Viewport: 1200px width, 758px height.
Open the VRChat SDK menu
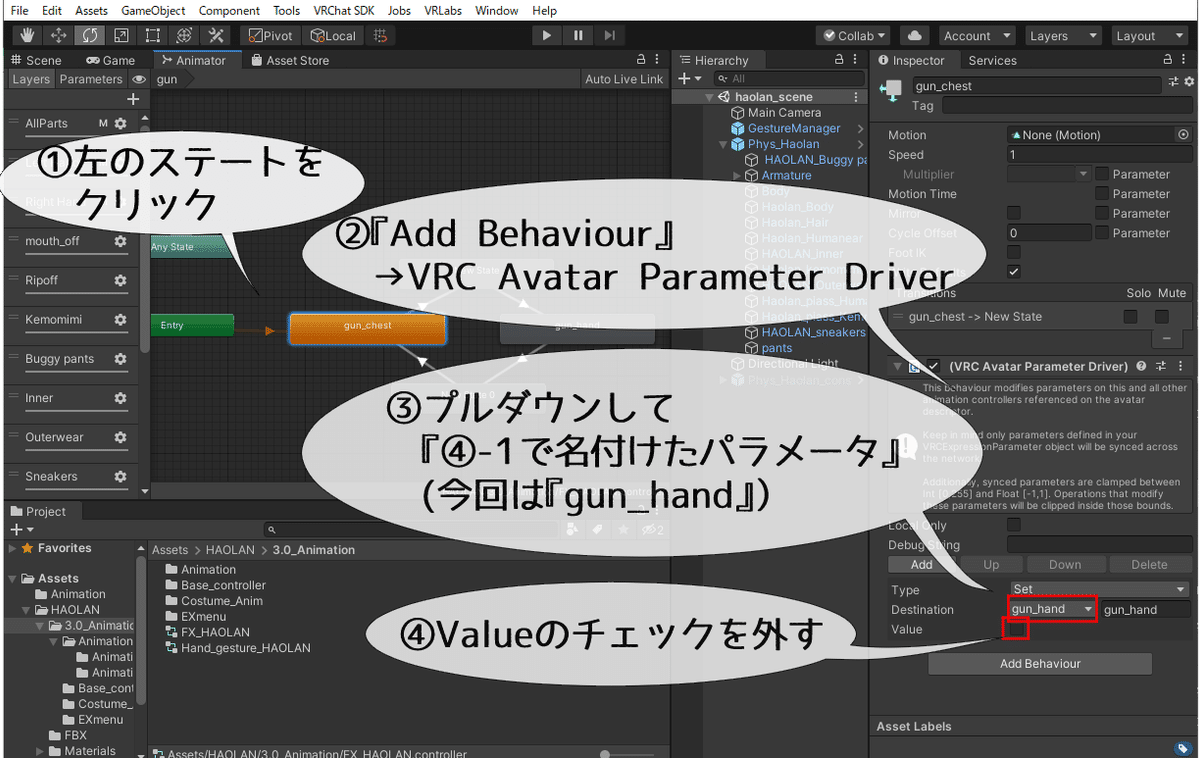point(345,10)
